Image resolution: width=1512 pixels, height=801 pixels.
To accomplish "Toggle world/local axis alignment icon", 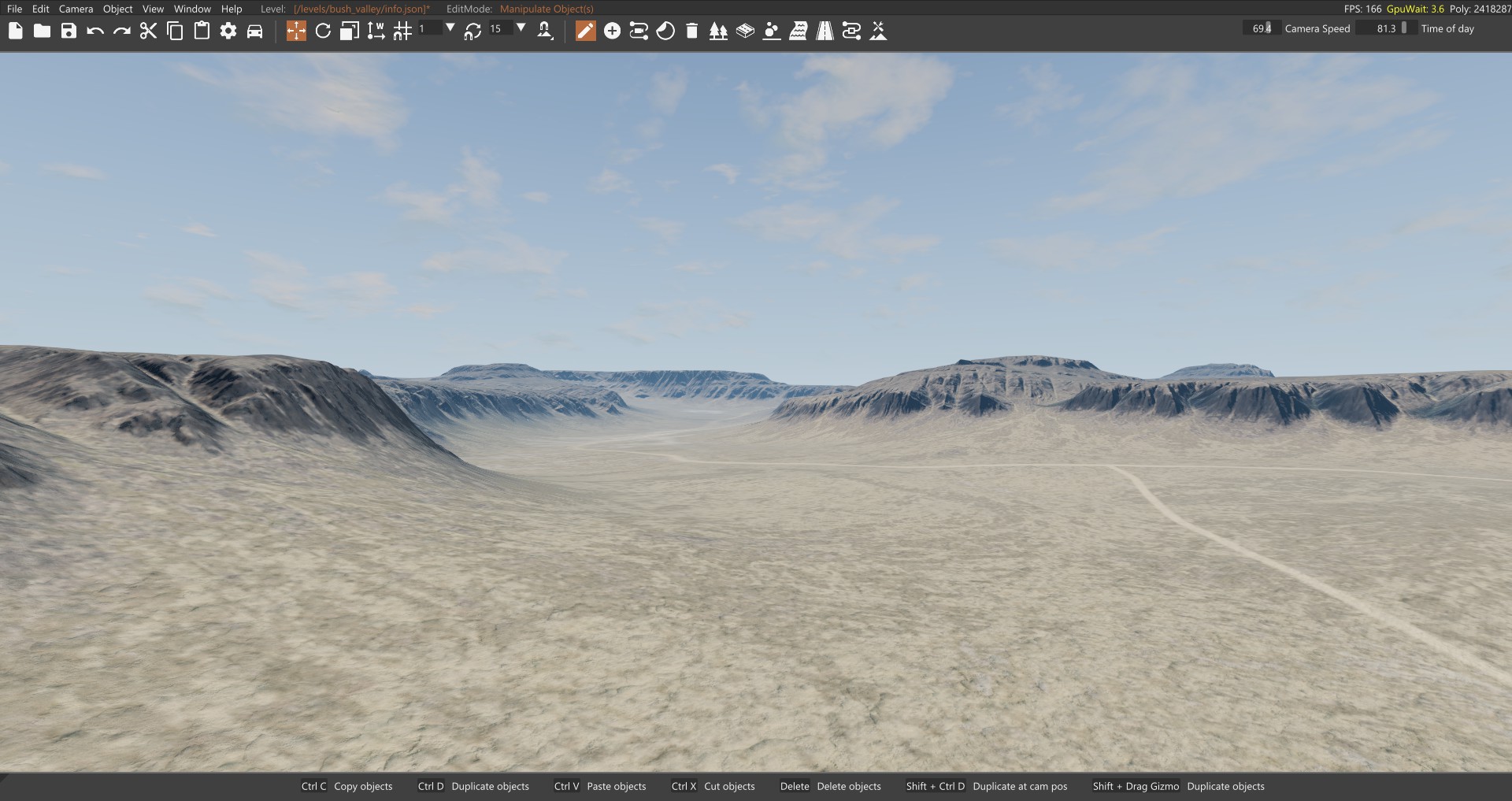I will 376,31.
